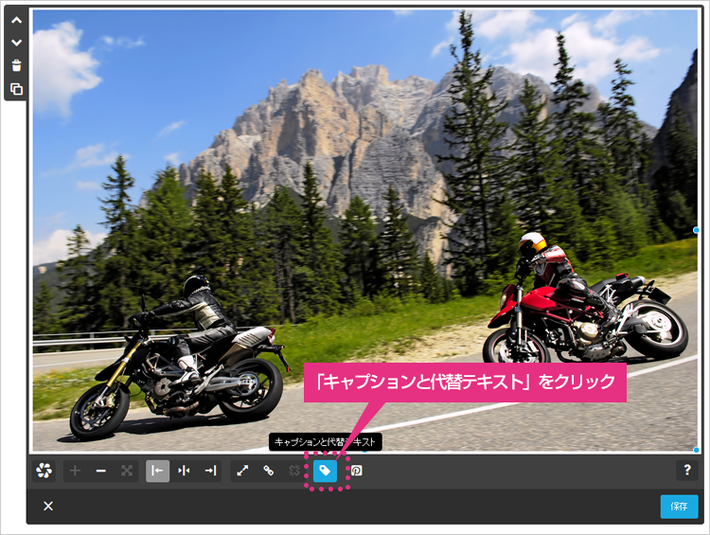Move element up with the chevron arrow
The width and height of the screenshot is (710, 535).
point(17,20)
